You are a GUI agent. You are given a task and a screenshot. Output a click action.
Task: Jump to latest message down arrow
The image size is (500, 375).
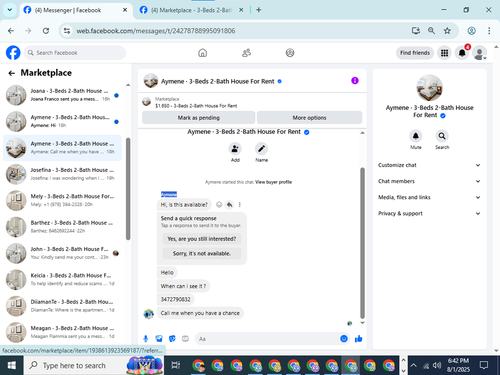[x=362, y=323]
